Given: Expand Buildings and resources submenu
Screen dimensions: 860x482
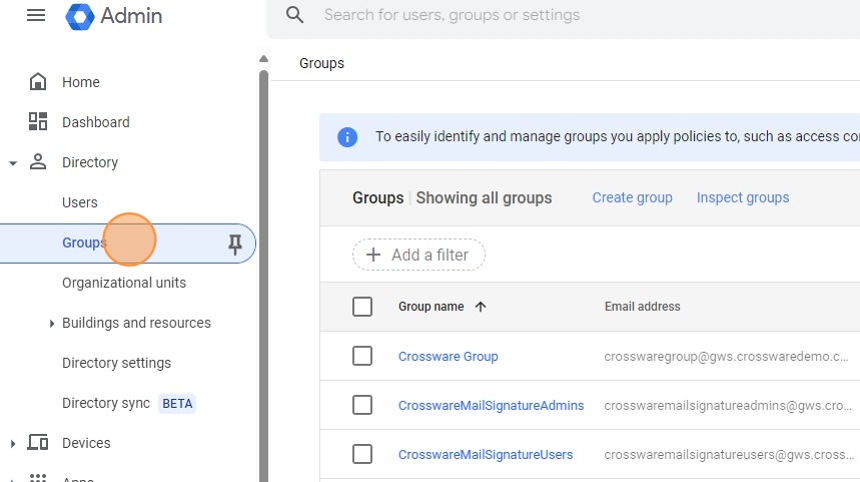Looking at the screenshot, I should pyautogui.click(x=52, y=323).
